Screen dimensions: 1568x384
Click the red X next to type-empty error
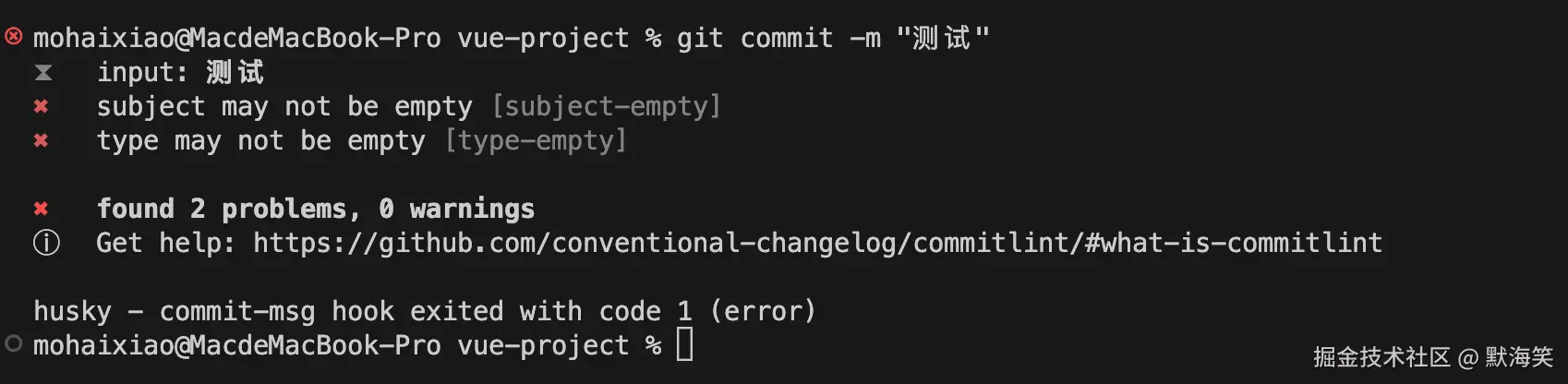coord(41,141)
